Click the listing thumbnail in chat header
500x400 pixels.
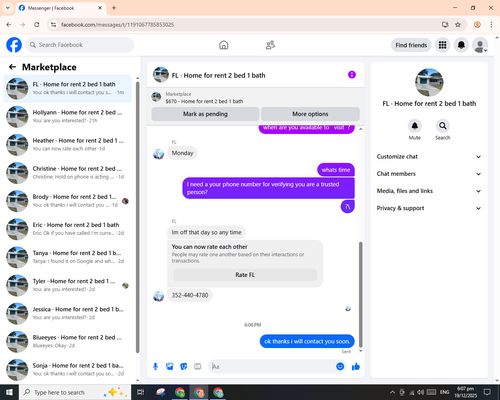click(x=161, y=75)
